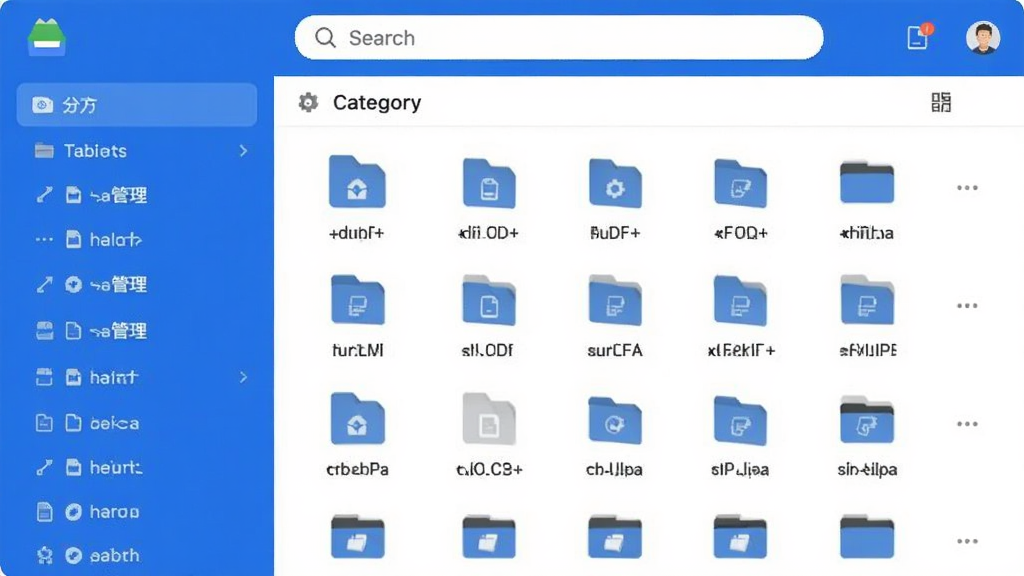Open the "sII.ODf" folder
The image size is (1024, 576).
(x=489, y=300)
